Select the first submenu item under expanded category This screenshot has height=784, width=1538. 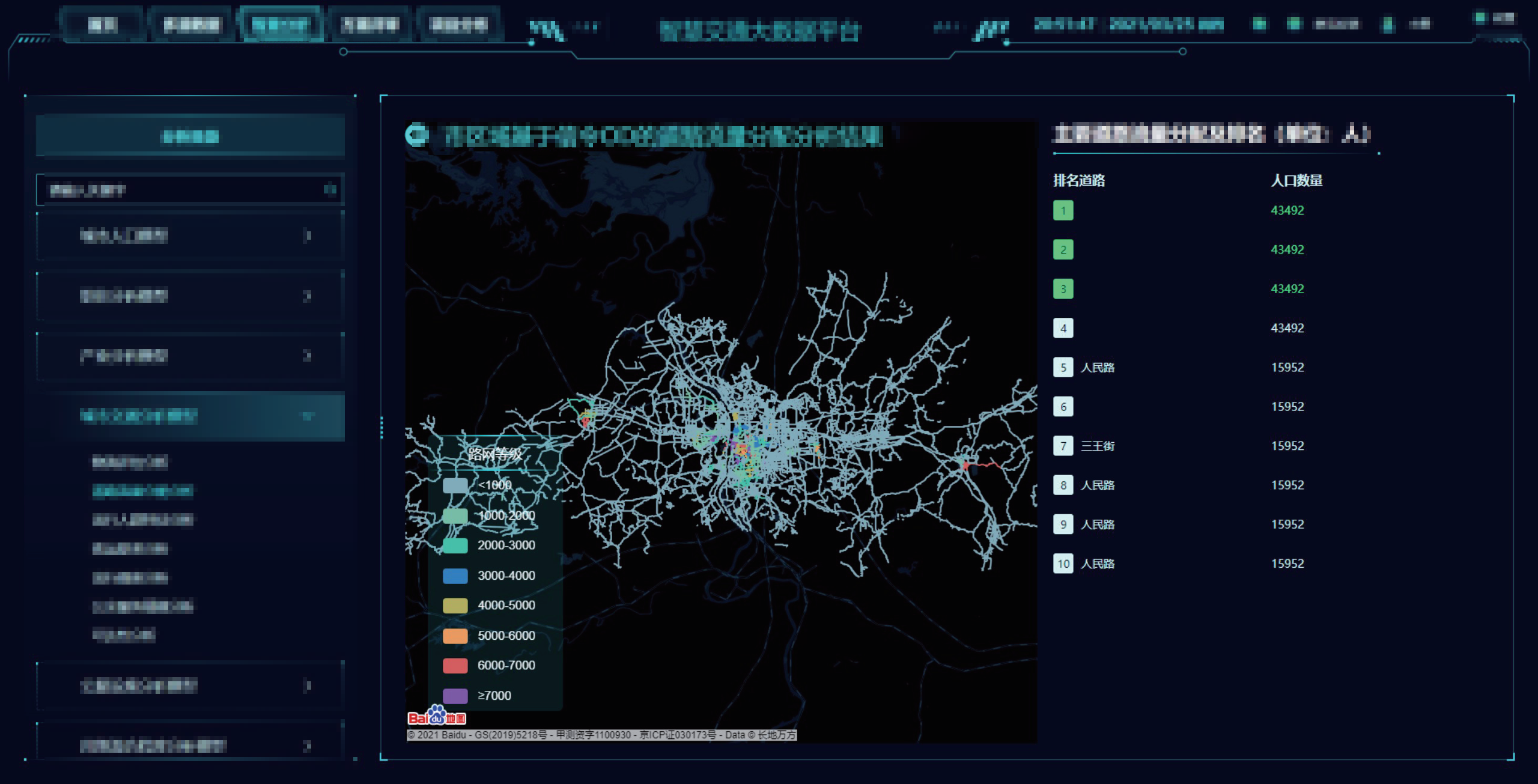coord(130,461)
